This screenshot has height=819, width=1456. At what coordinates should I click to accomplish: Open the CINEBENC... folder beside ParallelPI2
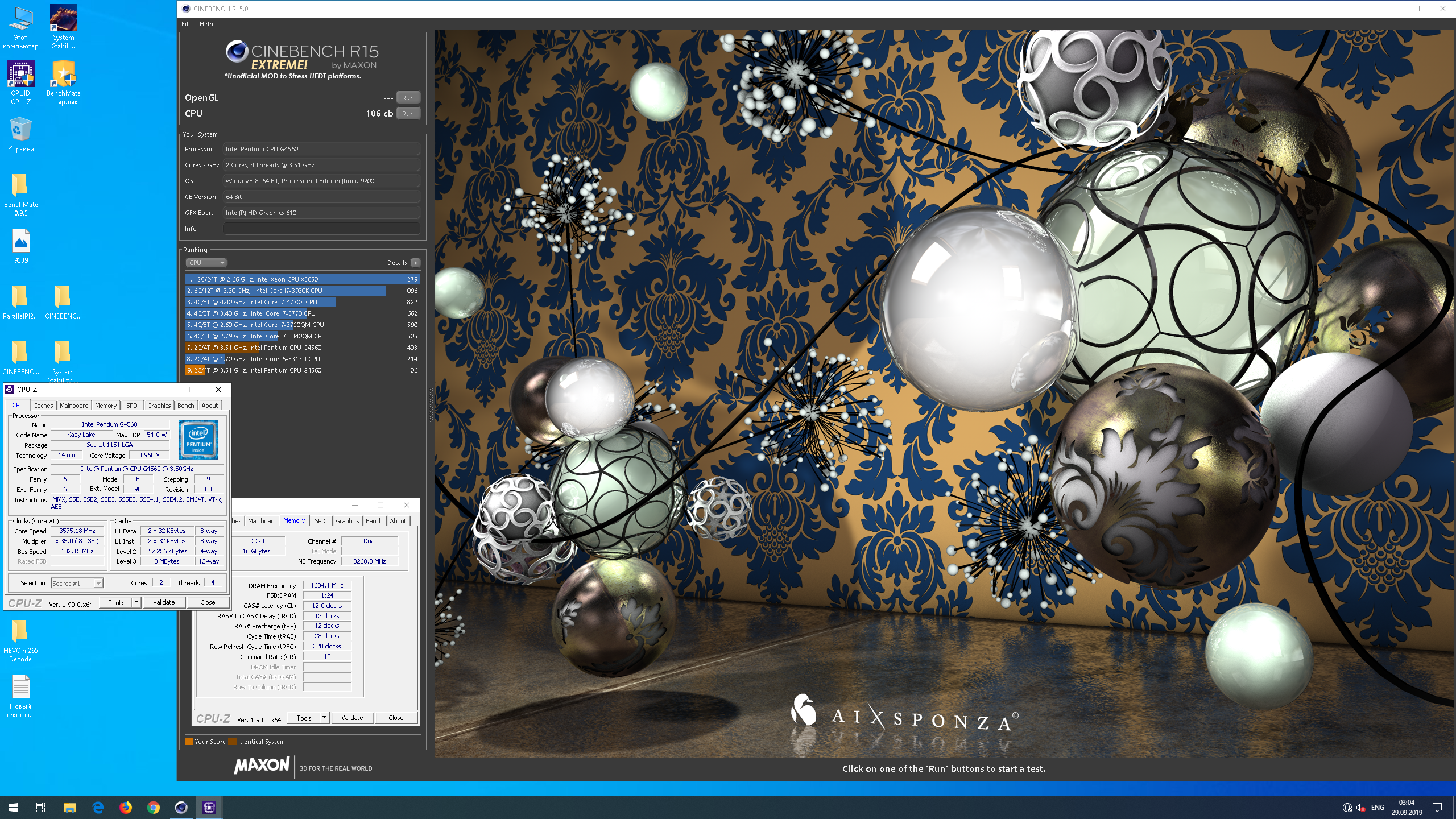tap(63, 302)
